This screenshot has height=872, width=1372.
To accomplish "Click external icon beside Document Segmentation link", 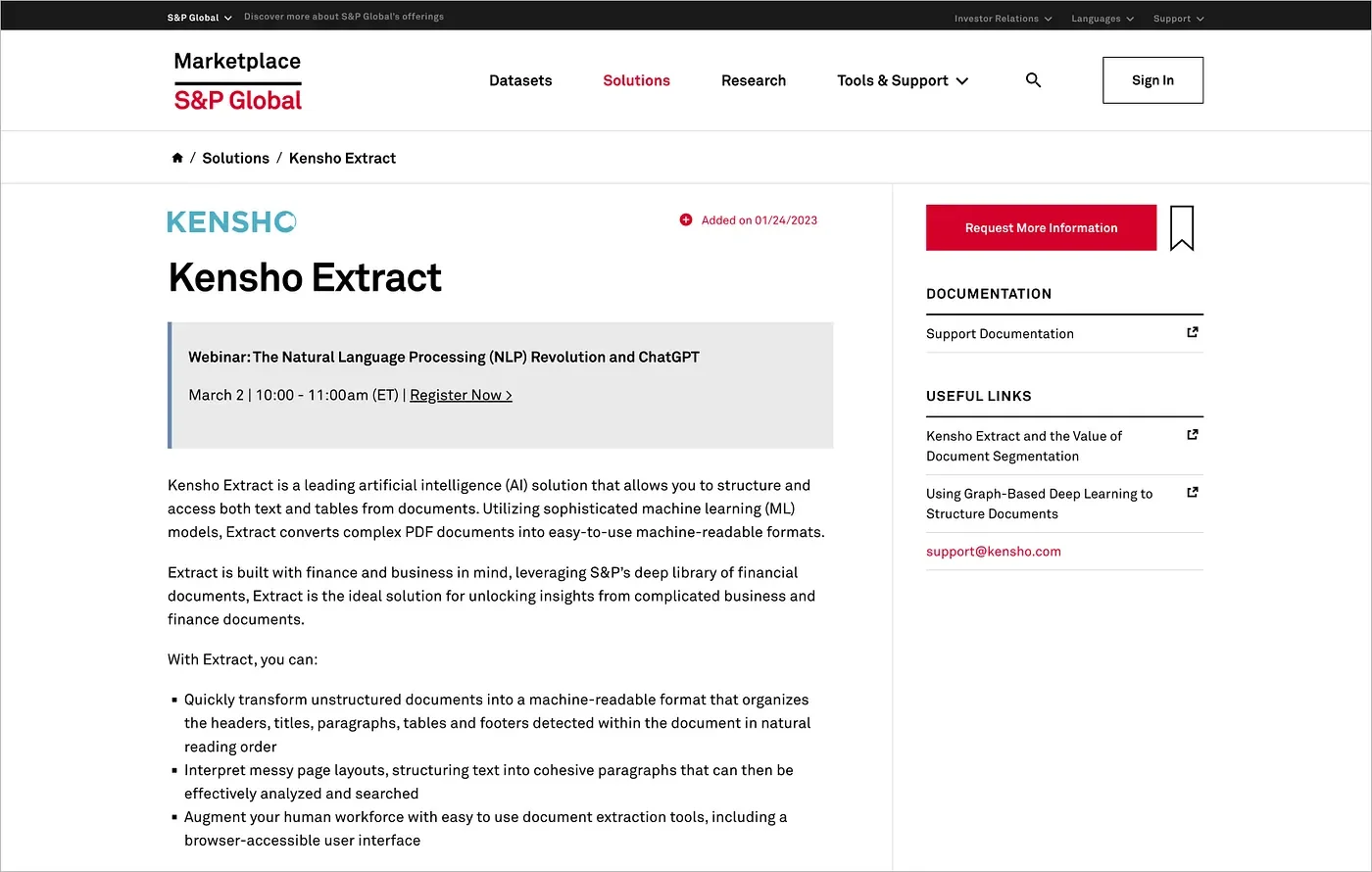I will 1193,434.
